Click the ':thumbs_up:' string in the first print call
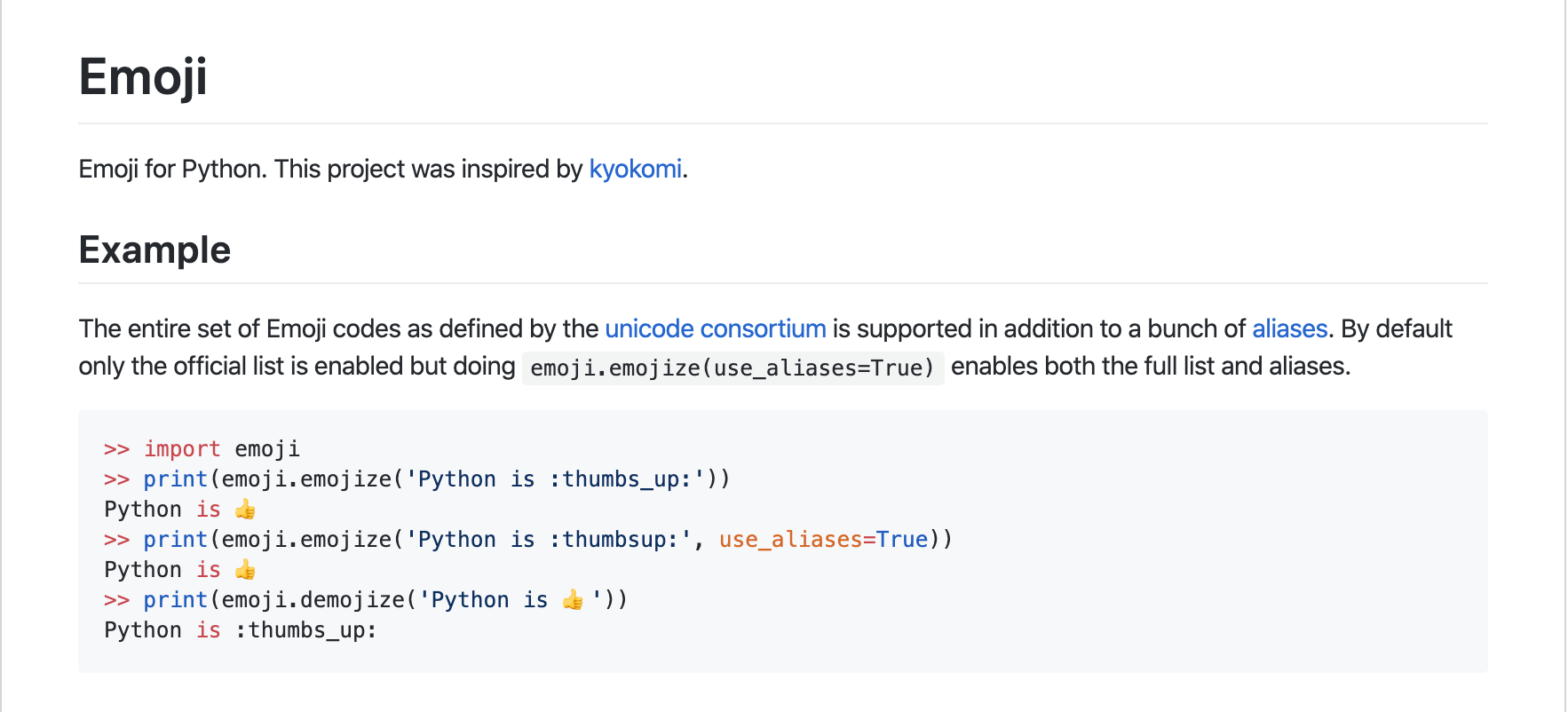Image resolution: width=1568 pixels, height=712 pixels. tap(555, 479)
